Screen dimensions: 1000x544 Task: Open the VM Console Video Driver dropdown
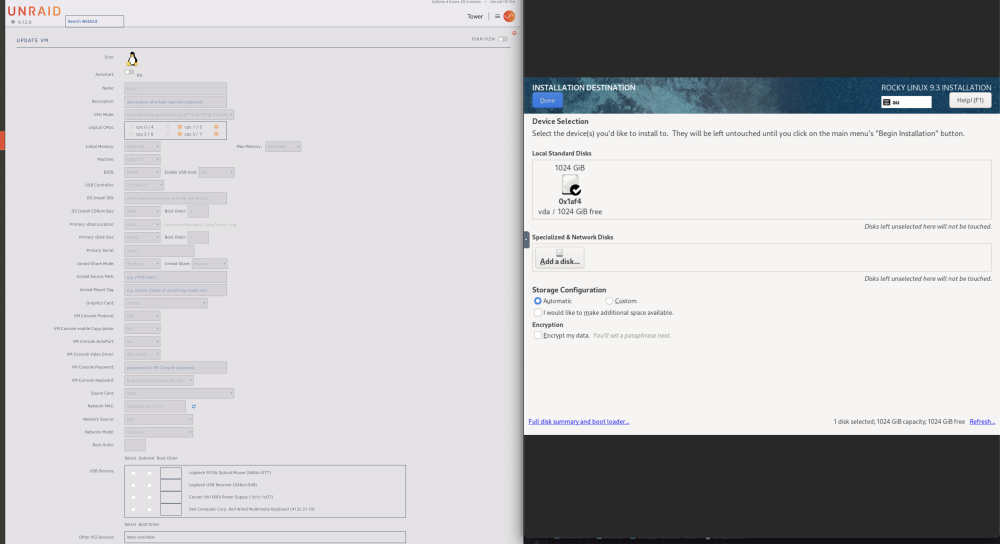142,355
